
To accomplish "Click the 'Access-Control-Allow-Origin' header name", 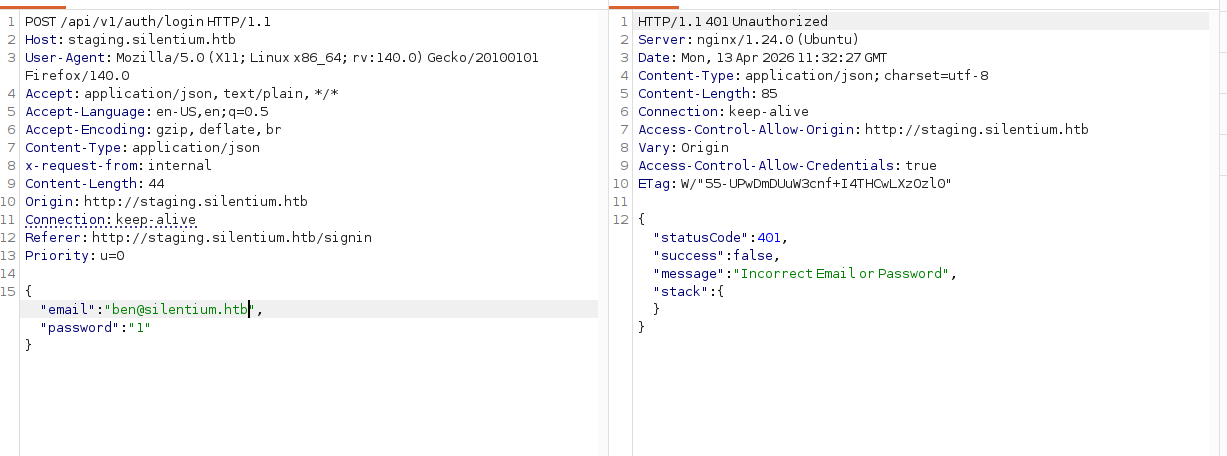I will point(747,129).
